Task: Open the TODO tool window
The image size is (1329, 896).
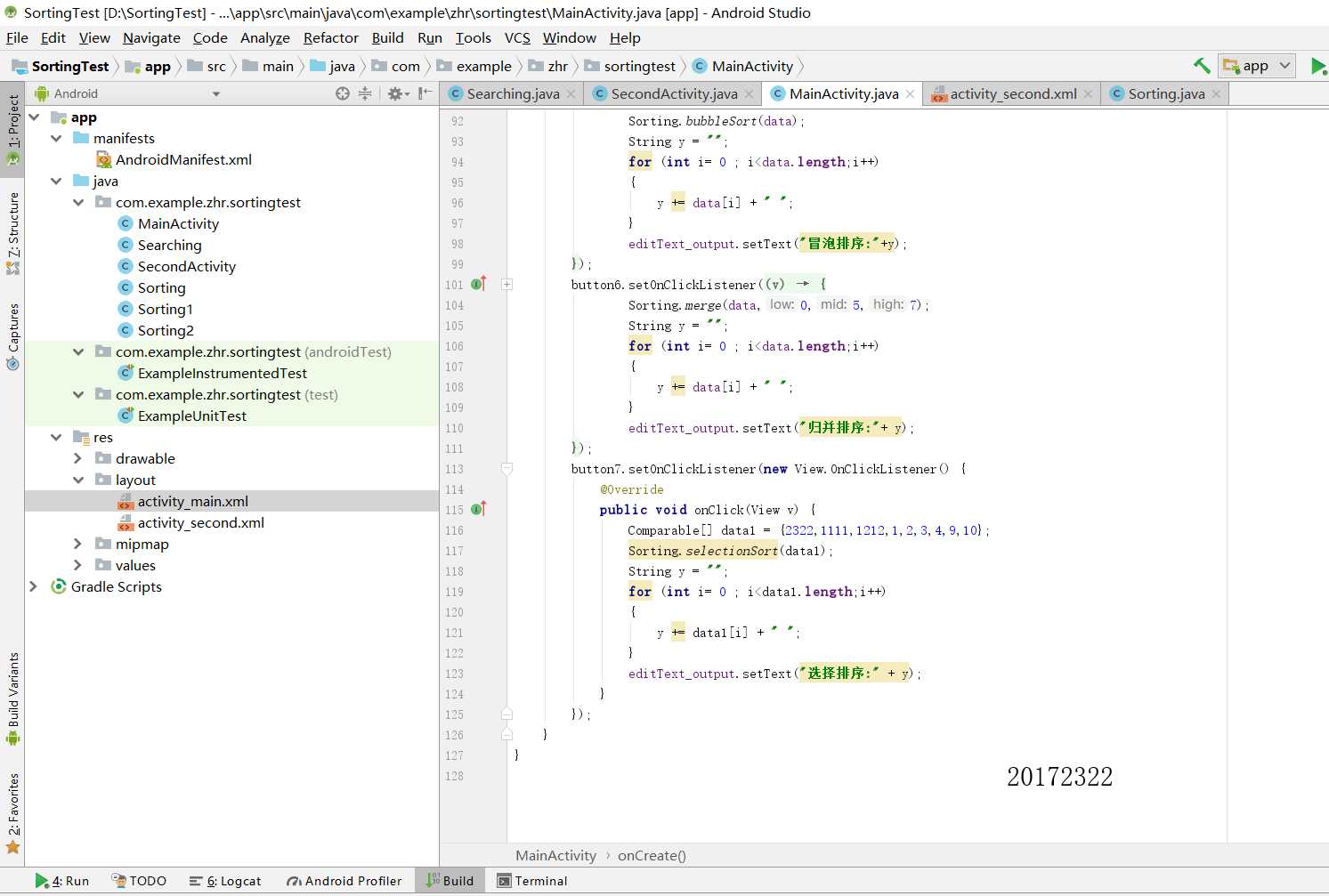Action: pos(139,881)
